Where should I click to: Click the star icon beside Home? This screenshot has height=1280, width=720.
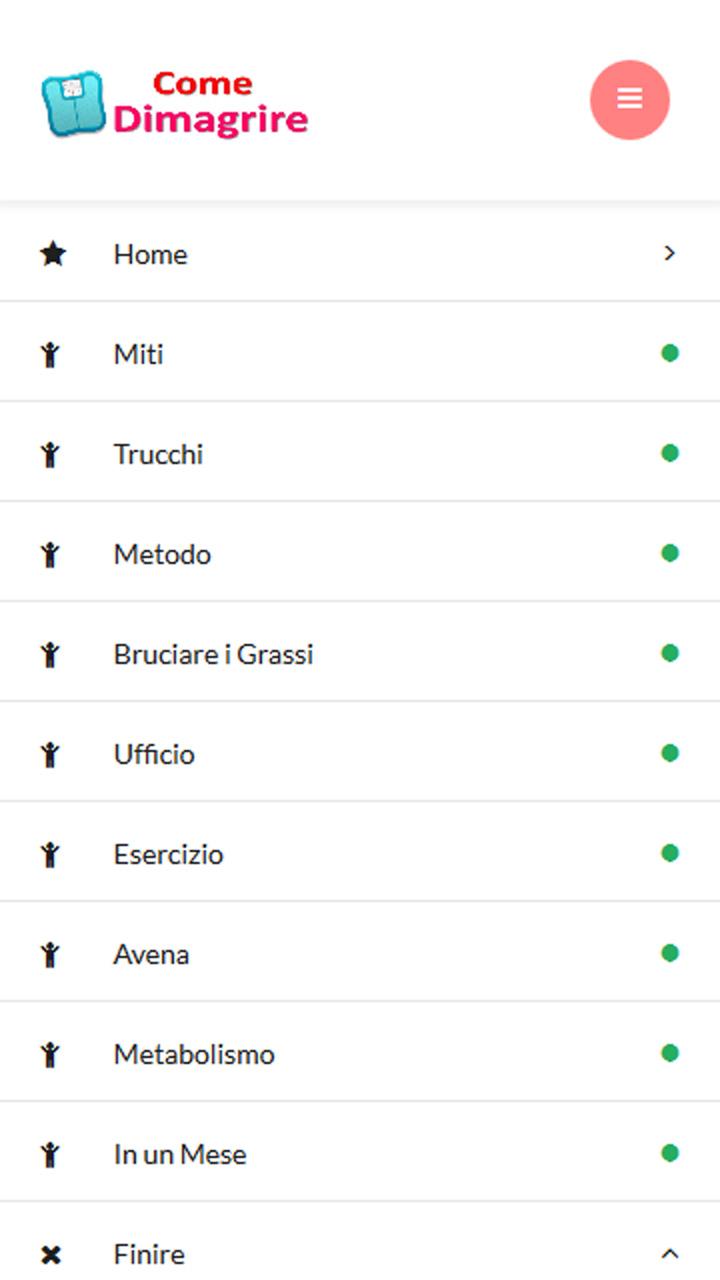pyautogui.click(x=52, y=254)
